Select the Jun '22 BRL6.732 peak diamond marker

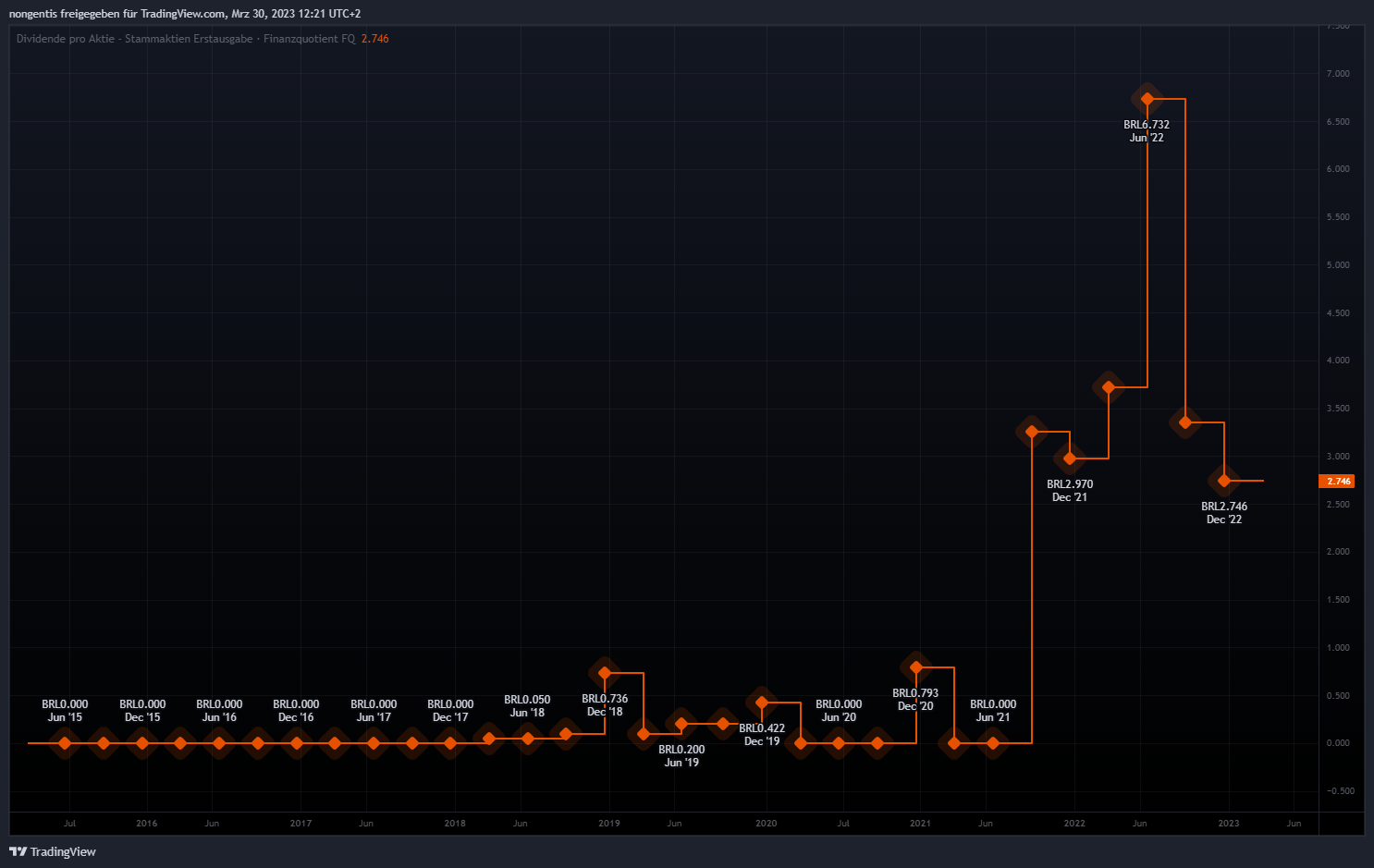[1147, 99]
